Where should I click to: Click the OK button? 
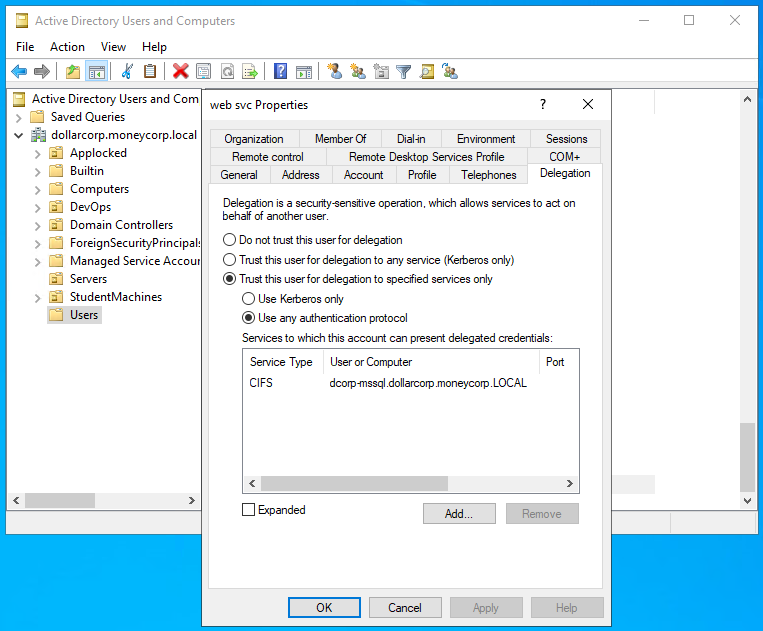(x=324, y=607)
